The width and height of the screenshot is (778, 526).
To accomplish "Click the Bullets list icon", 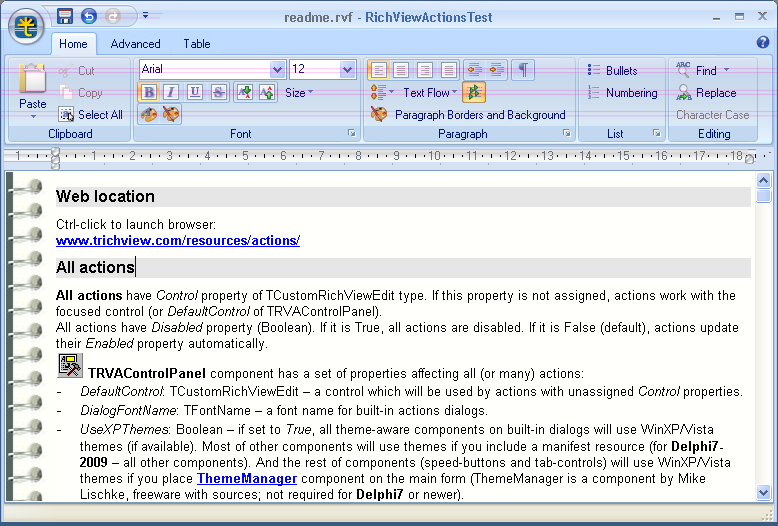I will pyautogui.click(x=593, y=70).
